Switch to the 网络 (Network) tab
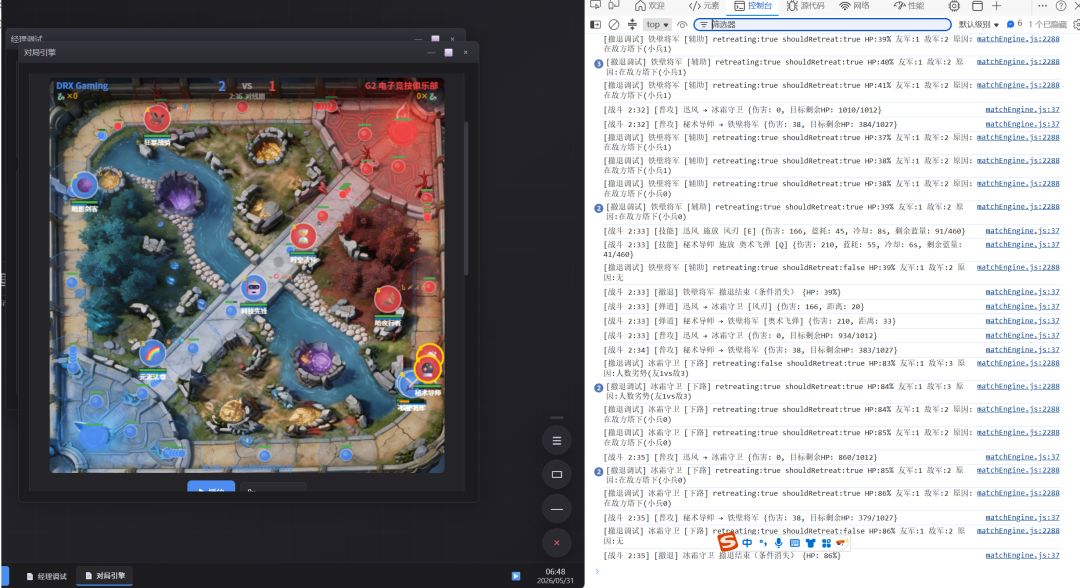The width and height of the screenshot is (1080, 588). 854,6
